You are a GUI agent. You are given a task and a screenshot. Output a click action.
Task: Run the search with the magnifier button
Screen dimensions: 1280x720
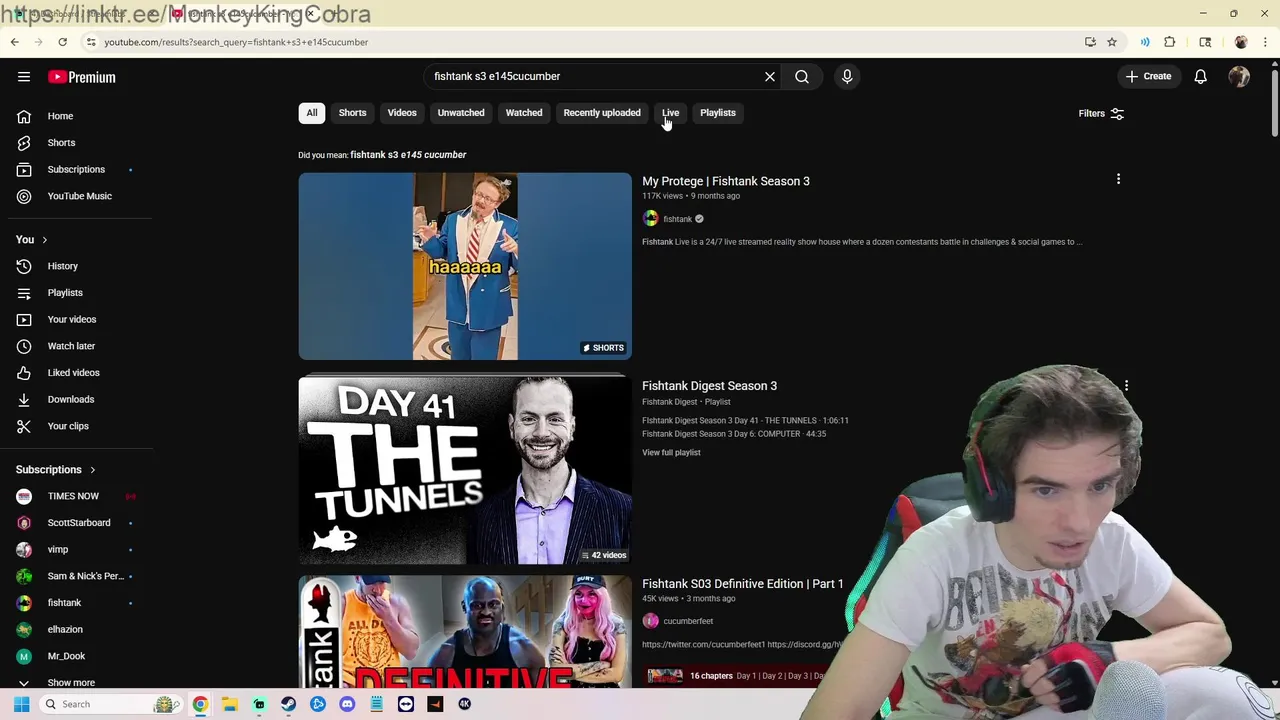802,76
